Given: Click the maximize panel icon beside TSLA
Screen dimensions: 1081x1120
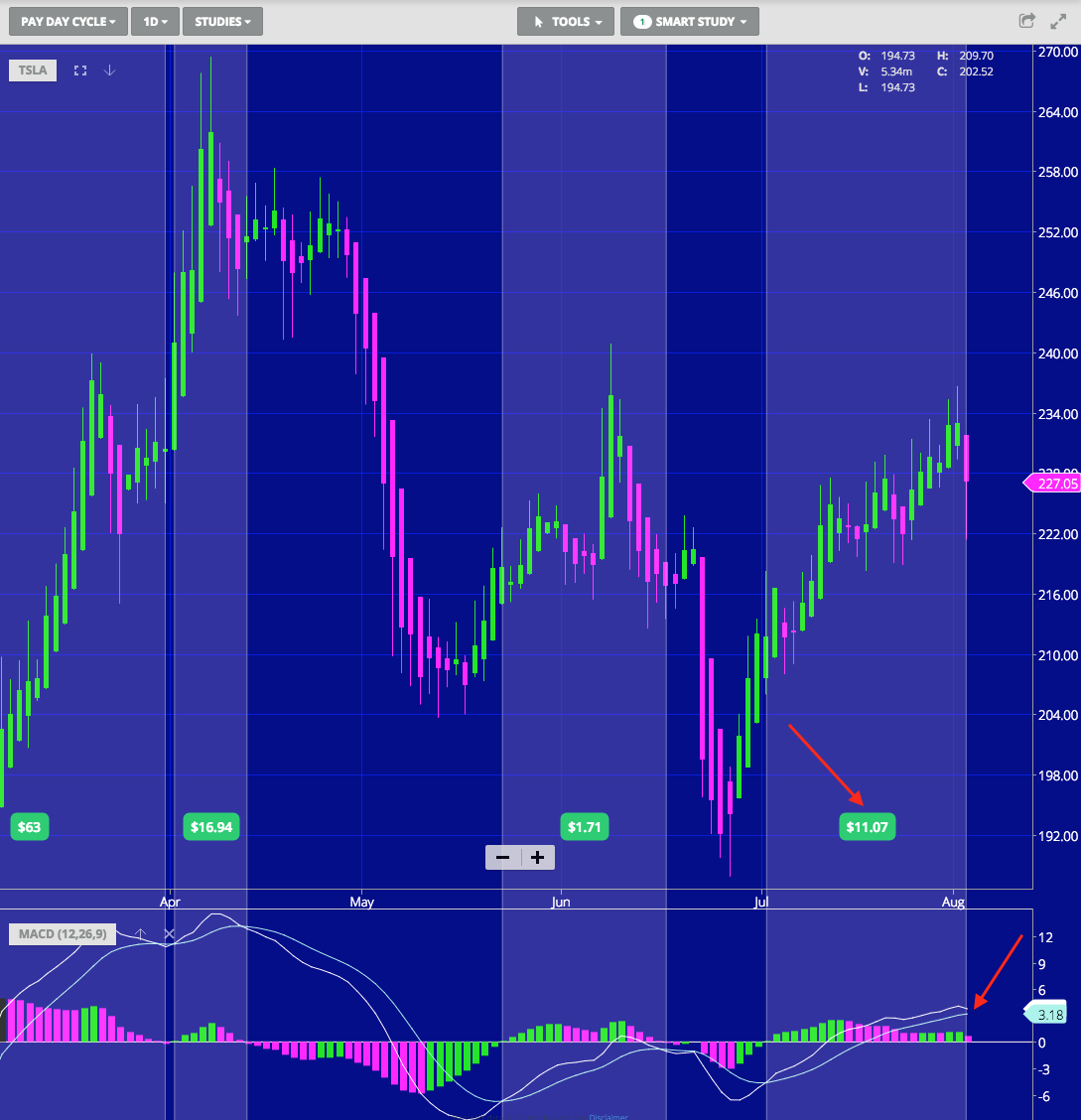Looking at the screenshot, I should tap(80, 70).
